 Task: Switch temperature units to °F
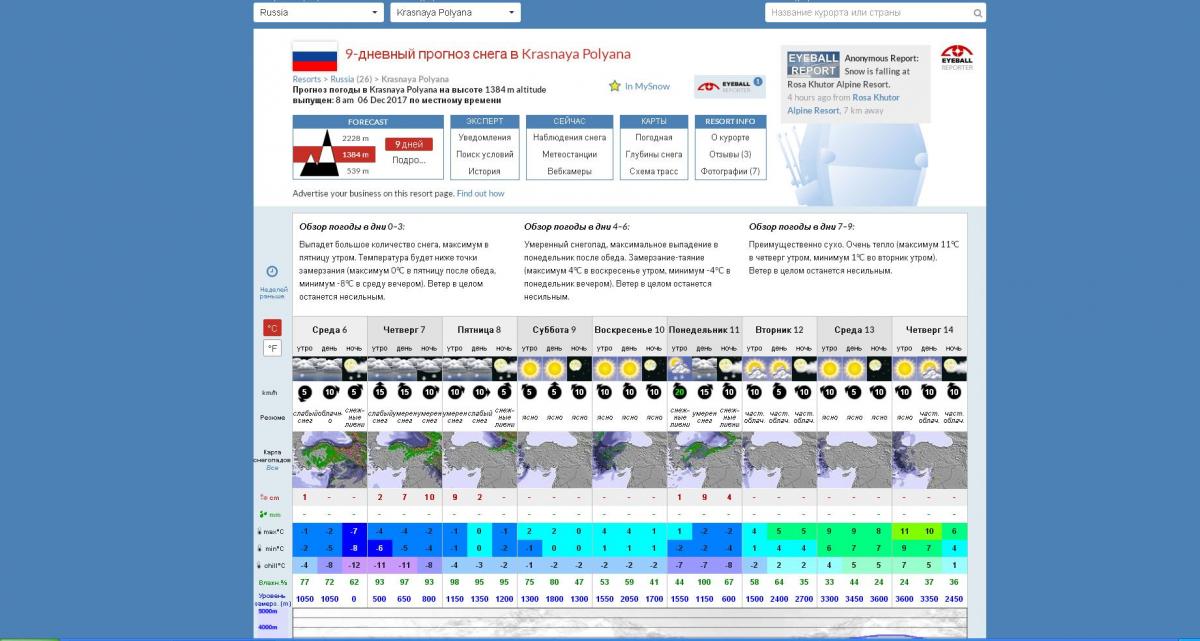(272, 348)
